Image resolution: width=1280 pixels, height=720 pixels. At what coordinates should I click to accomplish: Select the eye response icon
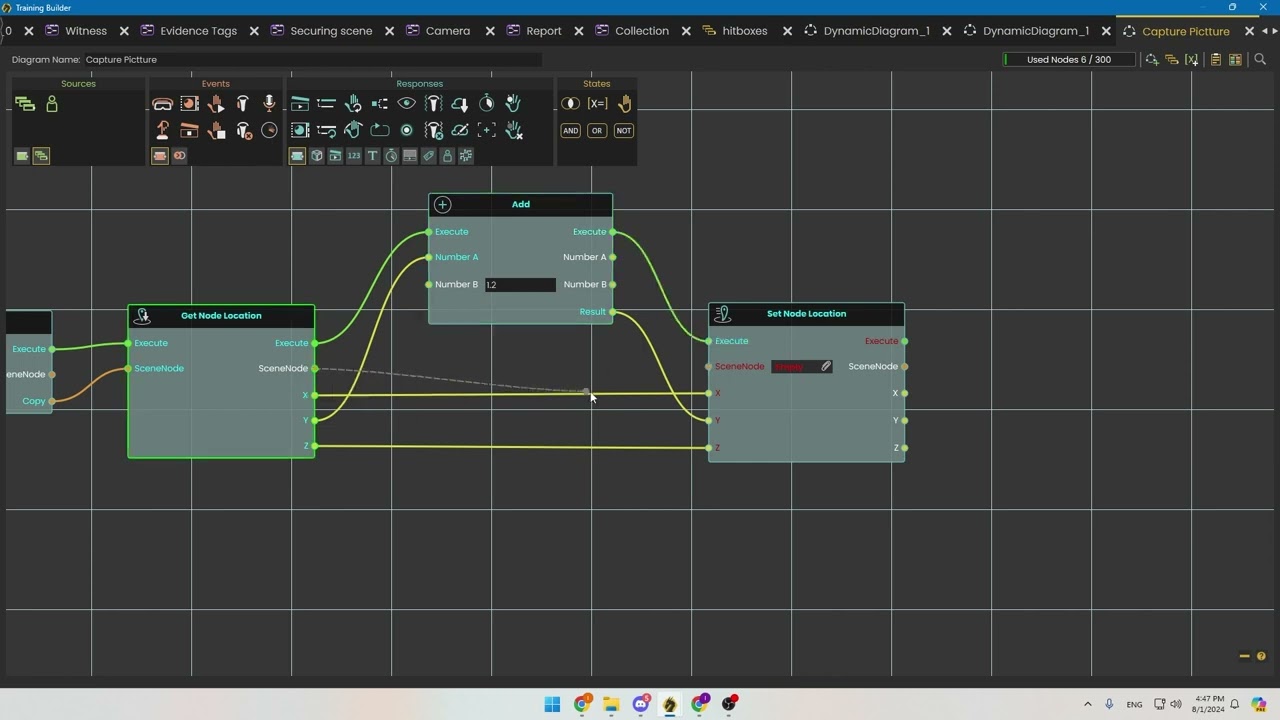(406, 104)
